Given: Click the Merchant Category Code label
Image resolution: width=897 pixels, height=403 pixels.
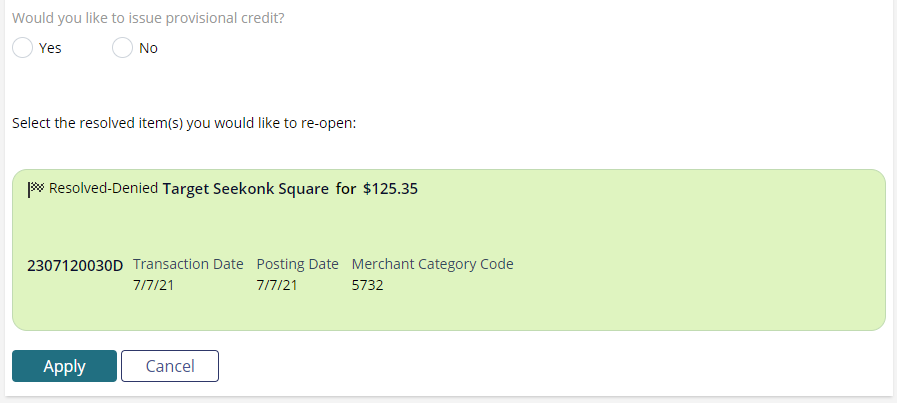Looking at the screenshot, I should [x=432, y=264].
